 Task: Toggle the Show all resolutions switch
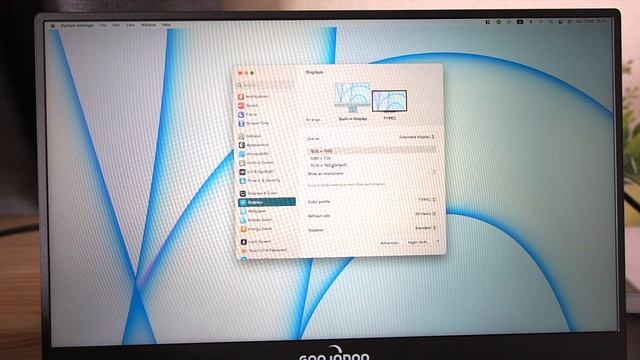click(432, 172)
